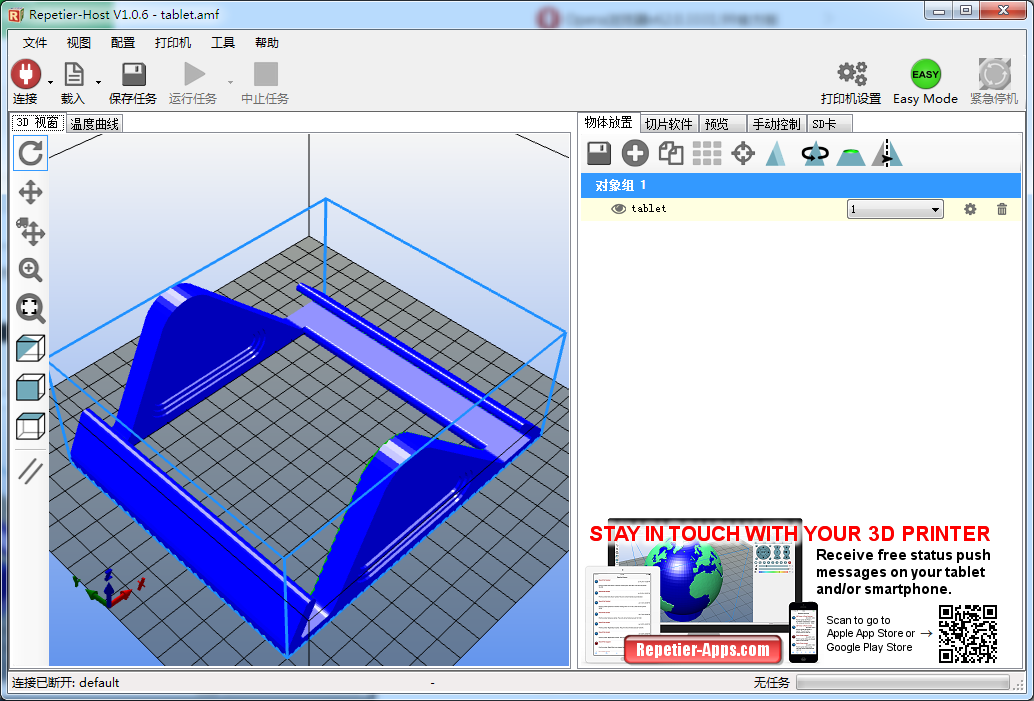The width and height of the screenshot is (1034, 701).
Task: Click the add object plus icon
Action: tap(635, 154)
